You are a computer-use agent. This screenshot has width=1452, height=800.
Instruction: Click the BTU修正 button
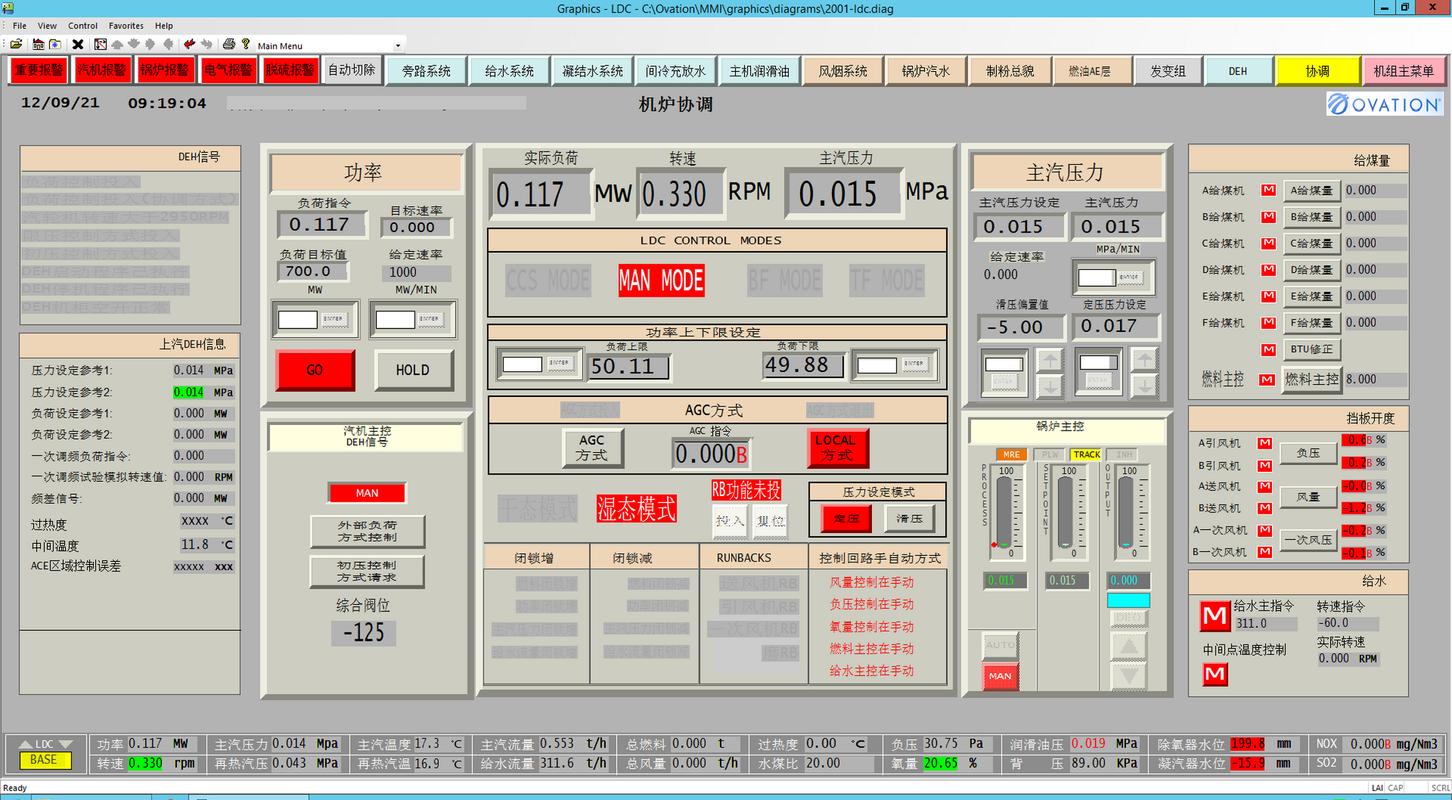coord(1312,350)
